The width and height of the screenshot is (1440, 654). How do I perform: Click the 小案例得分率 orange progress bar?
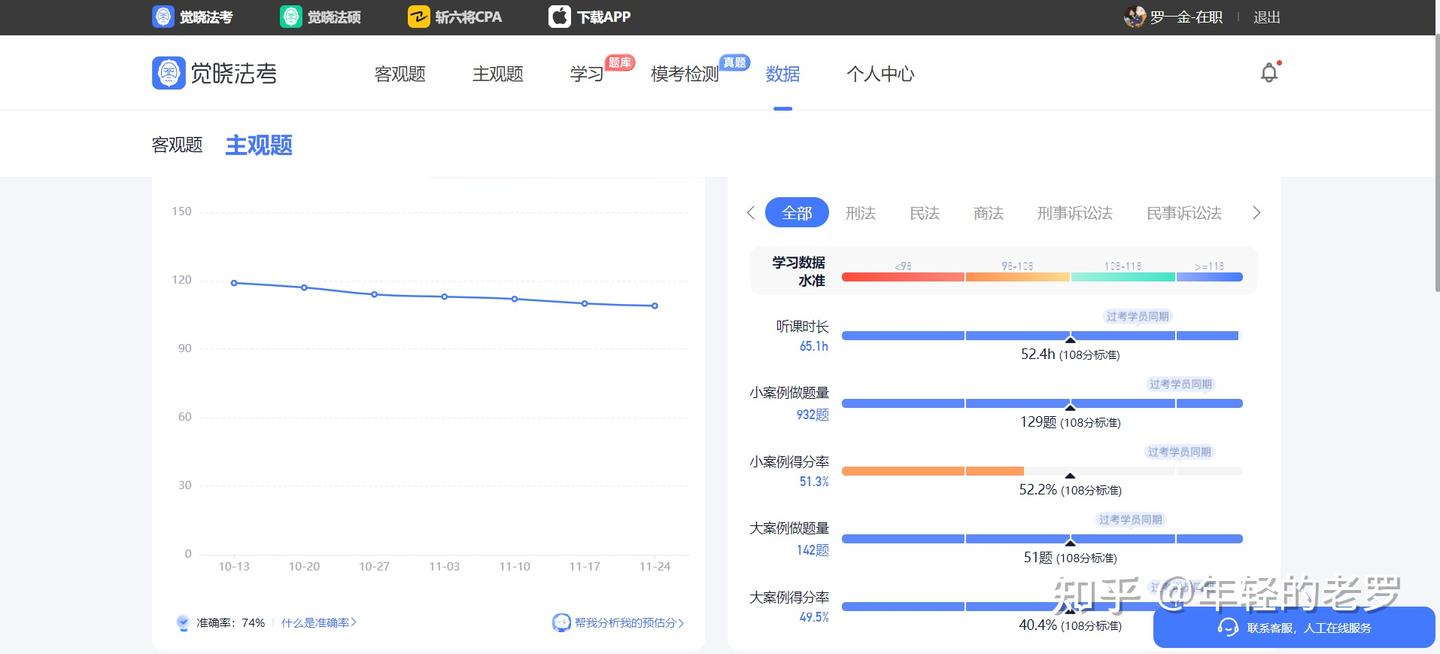coord(933,471)
